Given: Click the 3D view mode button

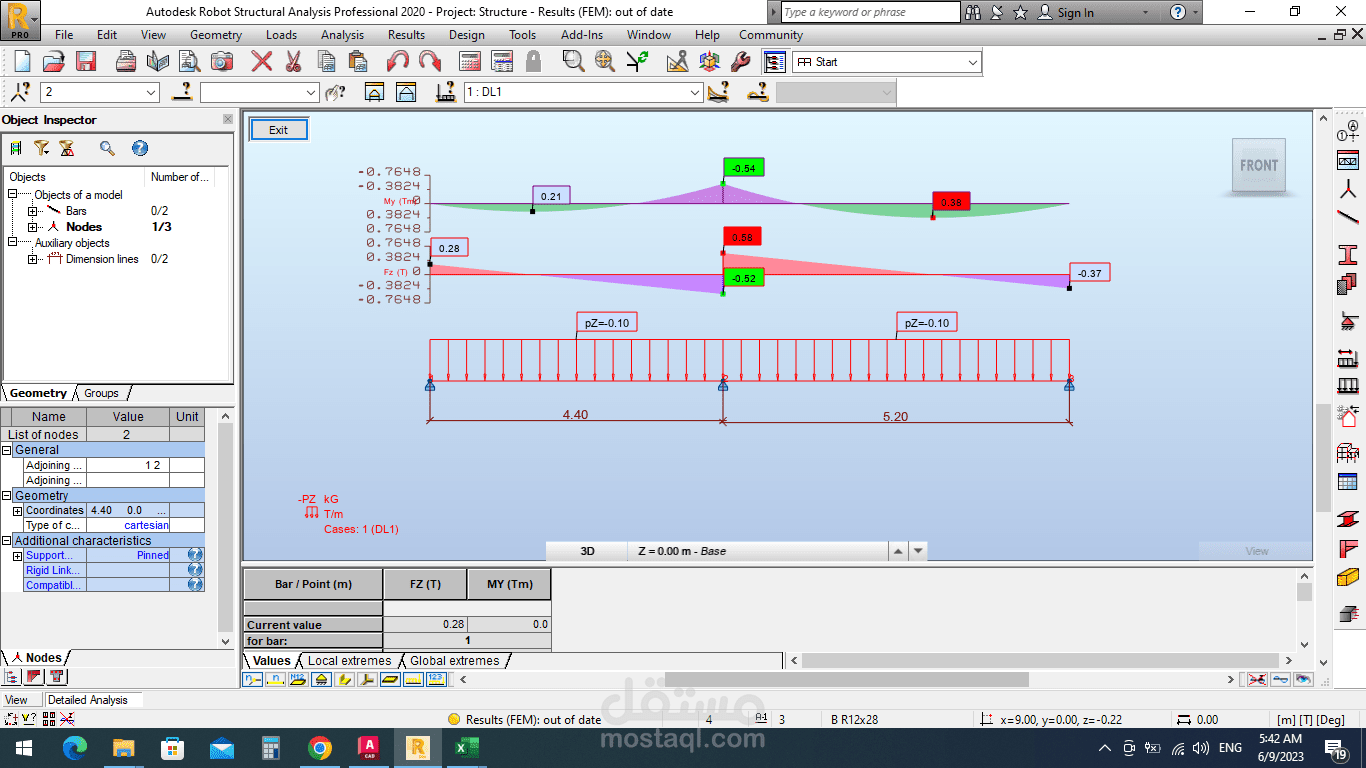Looking at the screenshot, I should (x=587, y=551).
